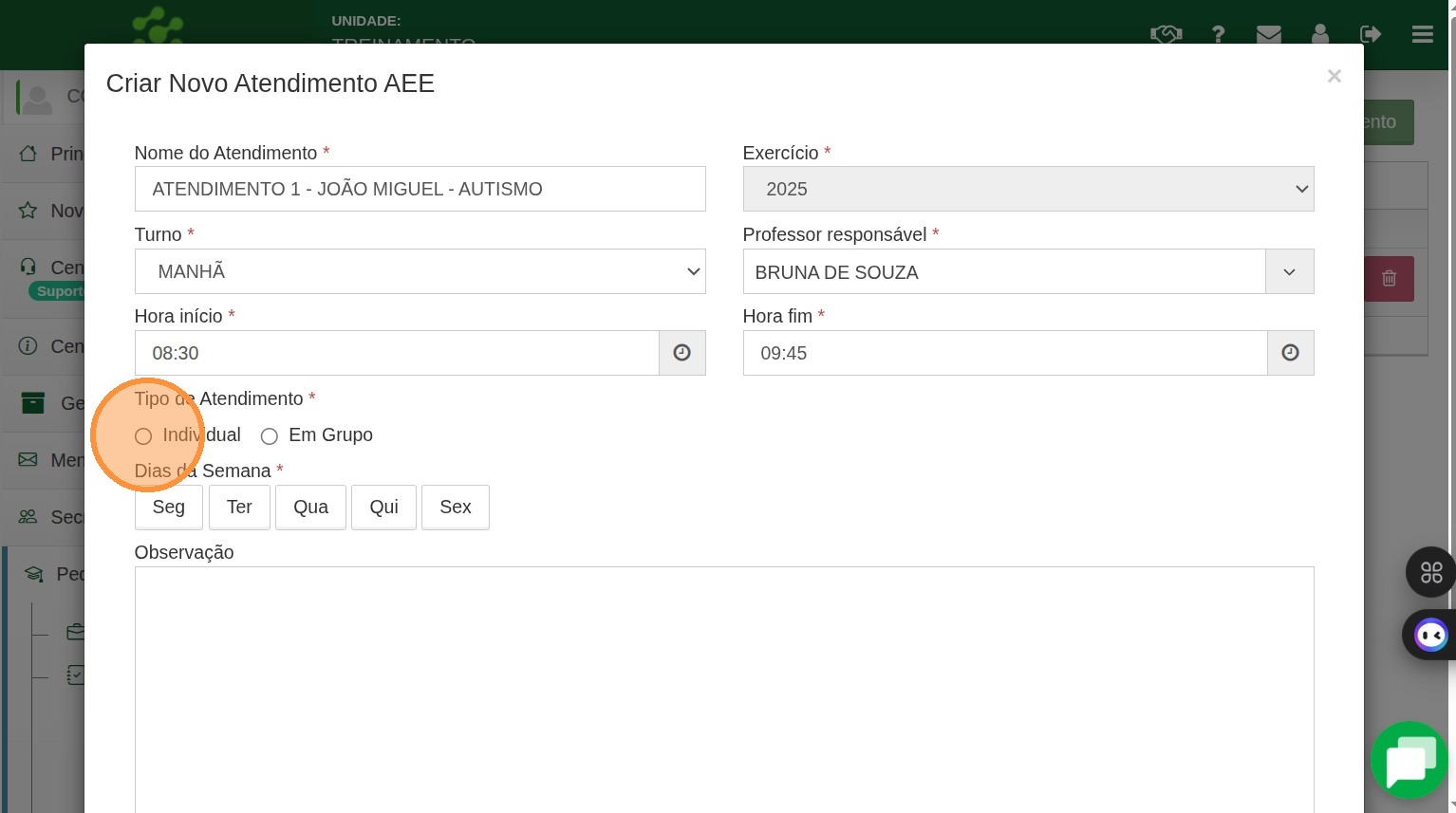Image resolution: width=1456 pixels, height=813 pixels.
Task: Open the hamburger menu in top bar
Action: [x=1422, y=34]
